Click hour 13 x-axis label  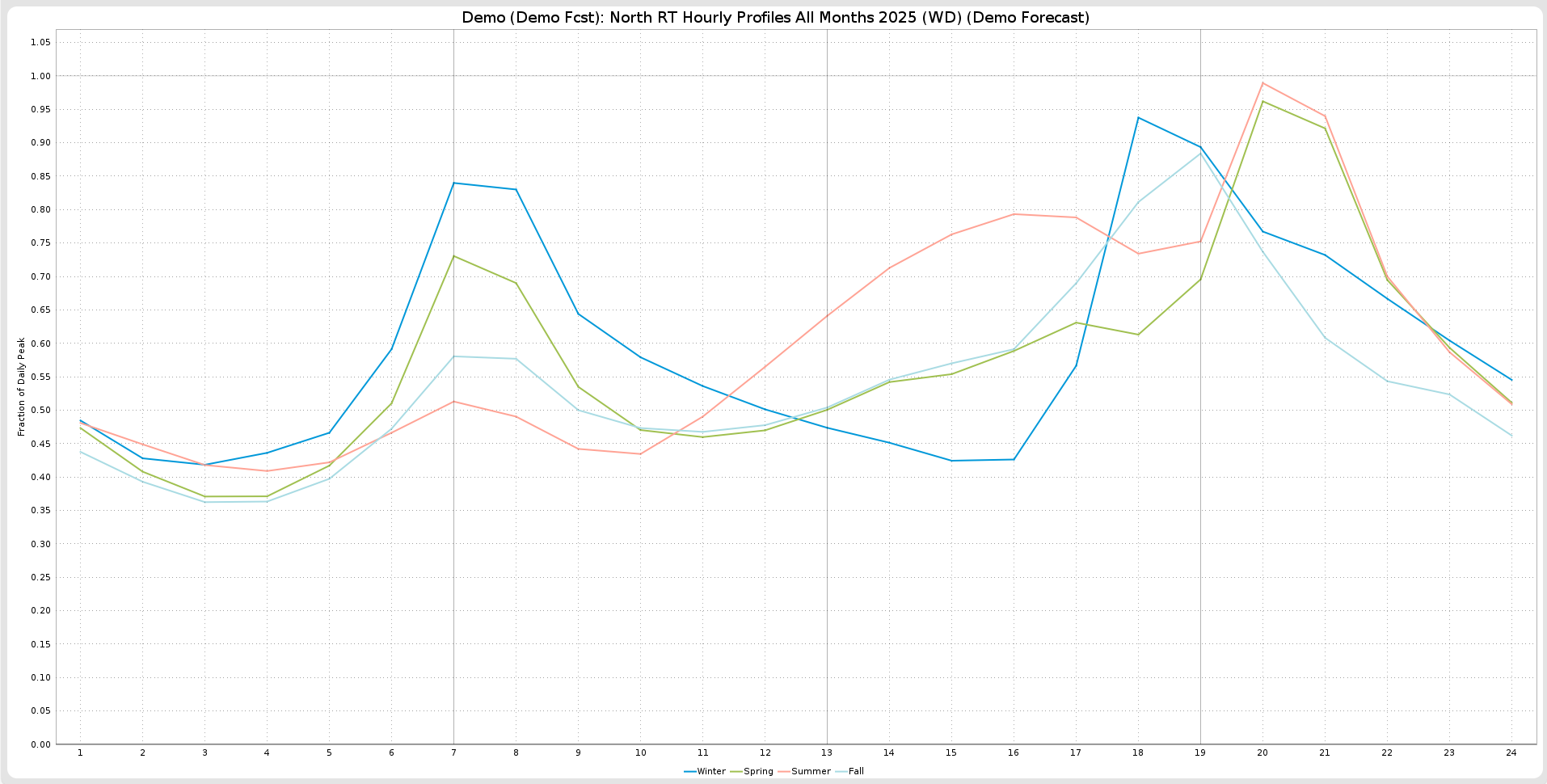827,752
